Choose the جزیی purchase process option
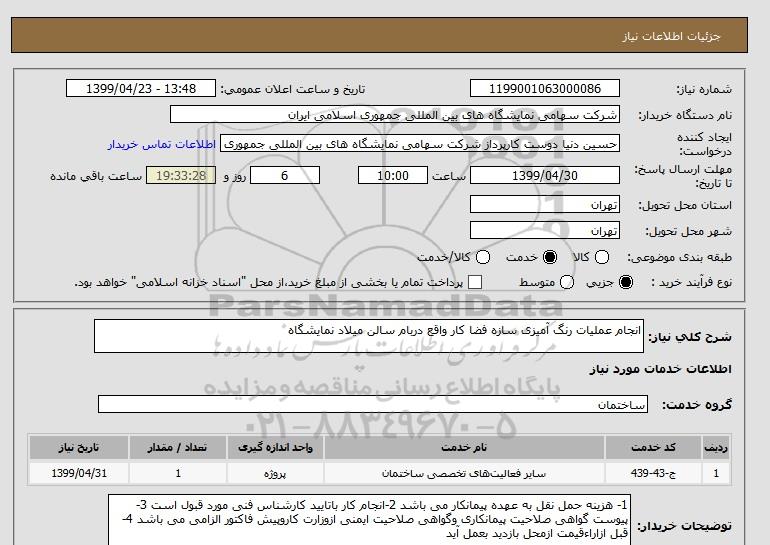 (x=626, y=282)
